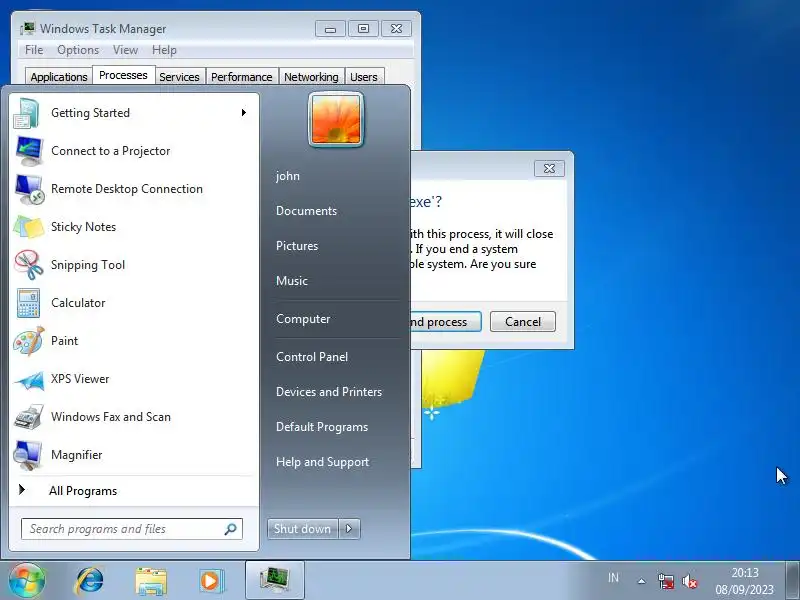This screenshot has height=600, width=800.
Task: Open Paint from Start menu
Action: pos(133,341)
